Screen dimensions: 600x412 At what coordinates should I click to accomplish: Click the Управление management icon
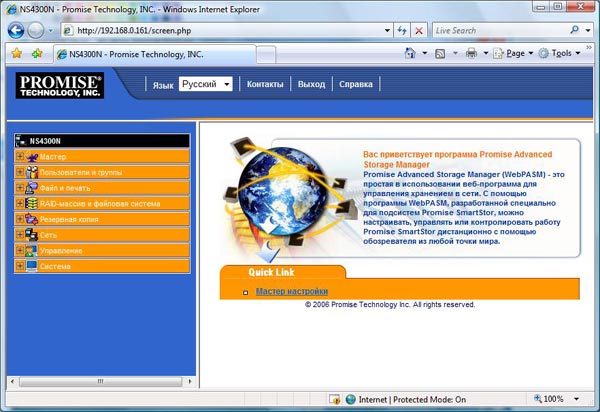pos(32,251)
